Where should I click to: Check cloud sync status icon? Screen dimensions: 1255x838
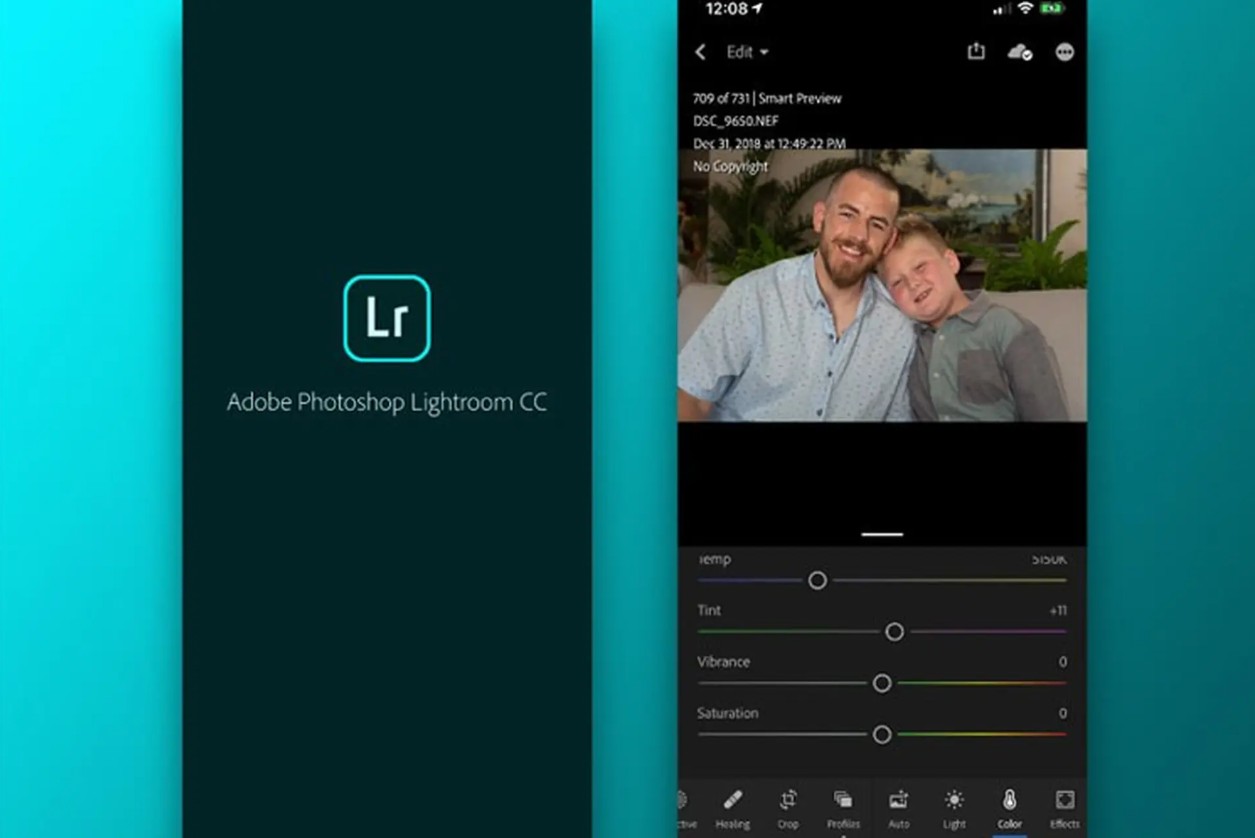click(1020, 52)
